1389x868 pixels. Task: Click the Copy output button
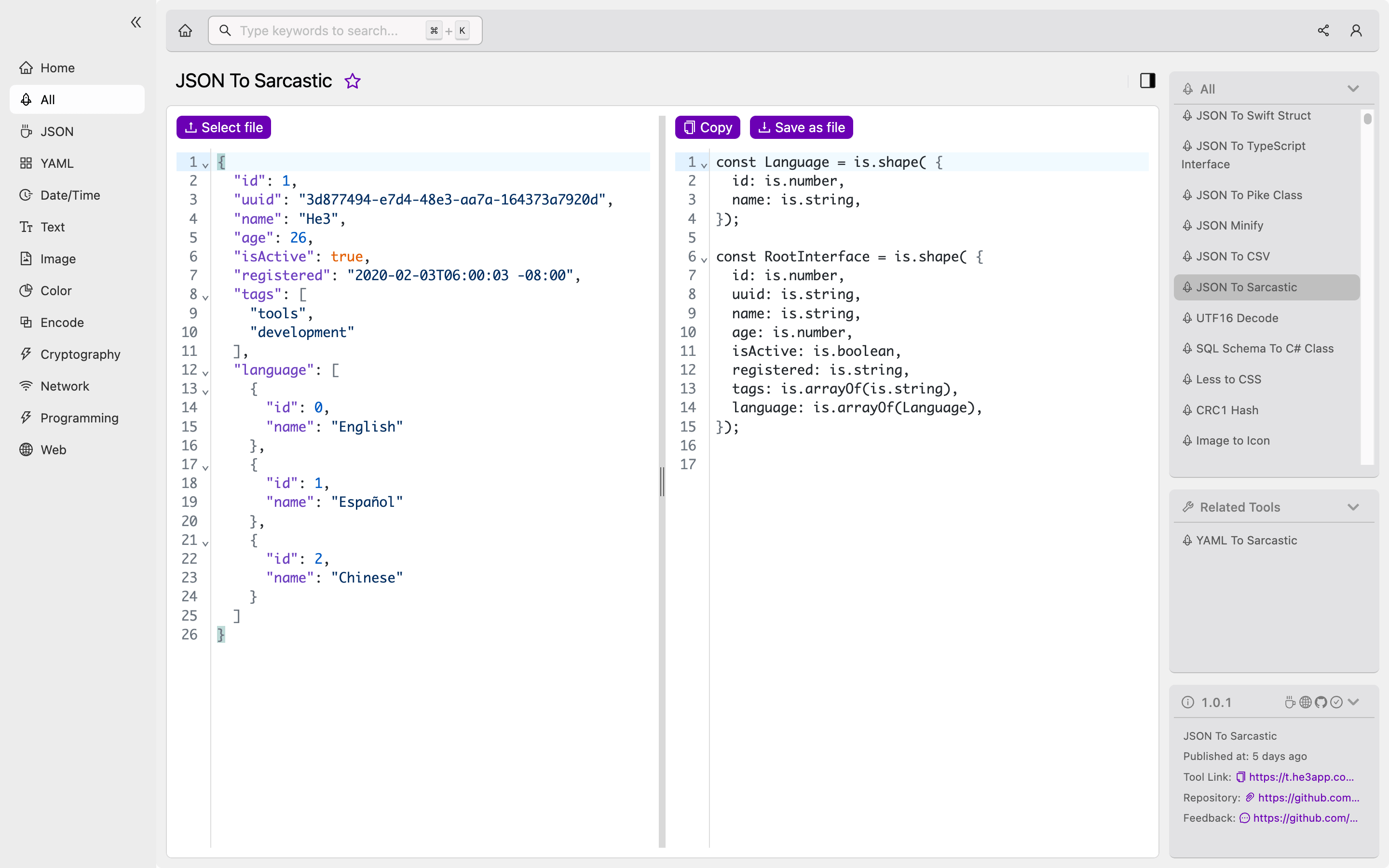(x=707, y=127)
